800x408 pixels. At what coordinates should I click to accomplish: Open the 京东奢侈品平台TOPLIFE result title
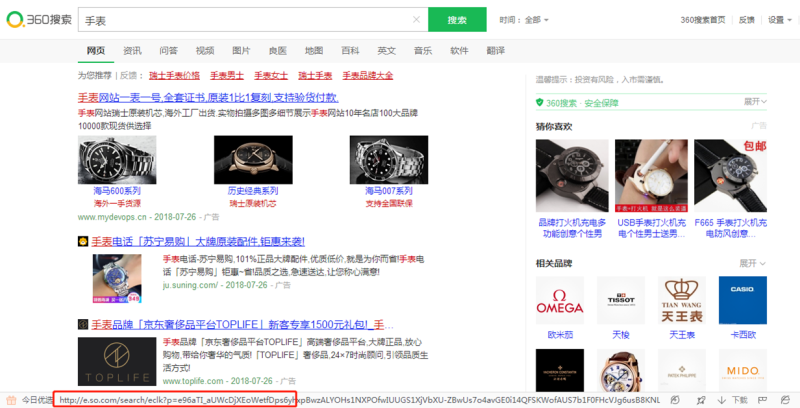pos(242,324)
